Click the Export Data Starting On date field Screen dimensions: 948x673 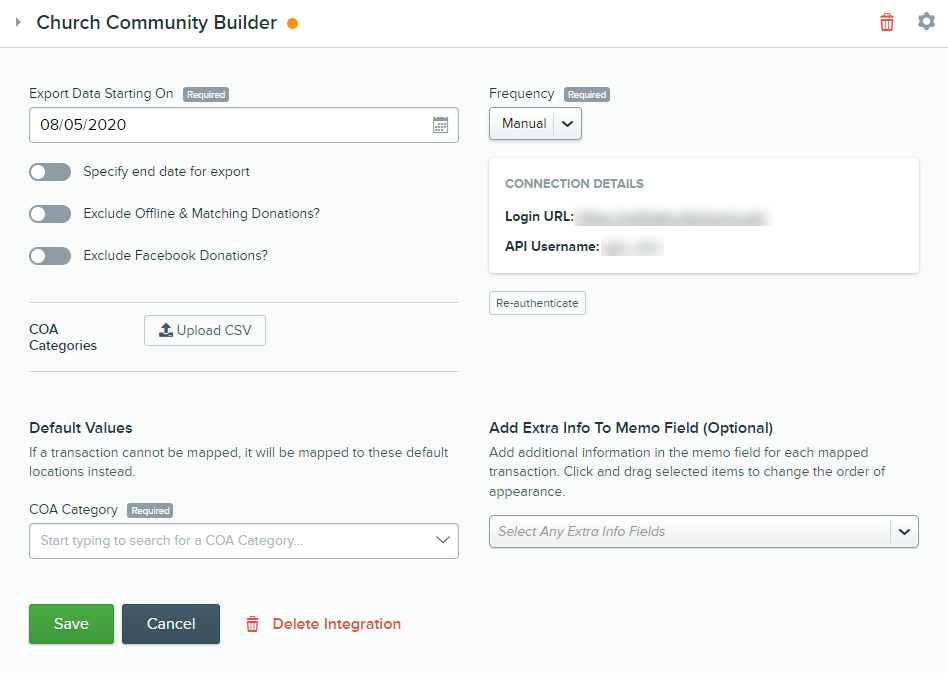point(244,125)
